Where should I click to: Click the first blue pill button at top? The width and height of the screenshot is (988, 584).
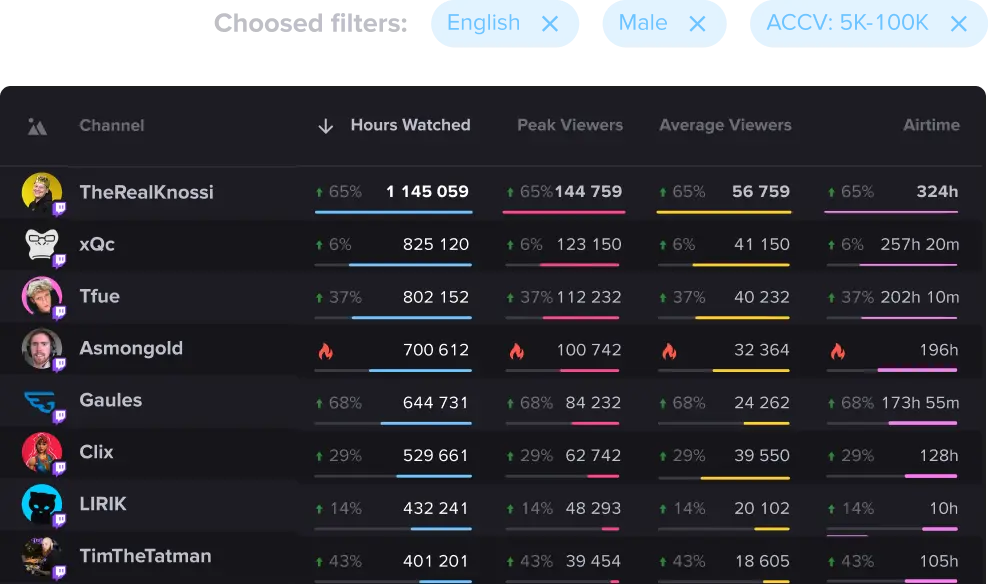504,24
